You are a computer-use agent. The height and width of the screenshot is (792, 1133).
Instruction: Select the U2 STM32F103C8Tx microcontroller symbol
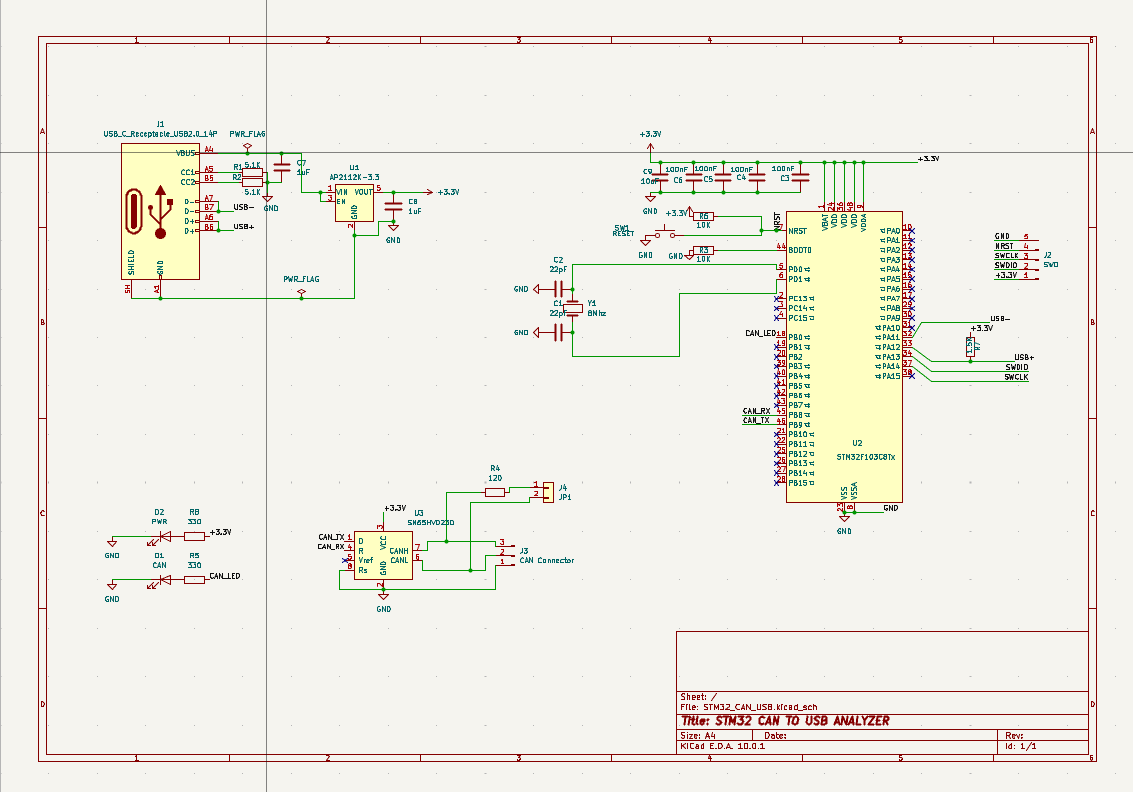click(844, 356)
